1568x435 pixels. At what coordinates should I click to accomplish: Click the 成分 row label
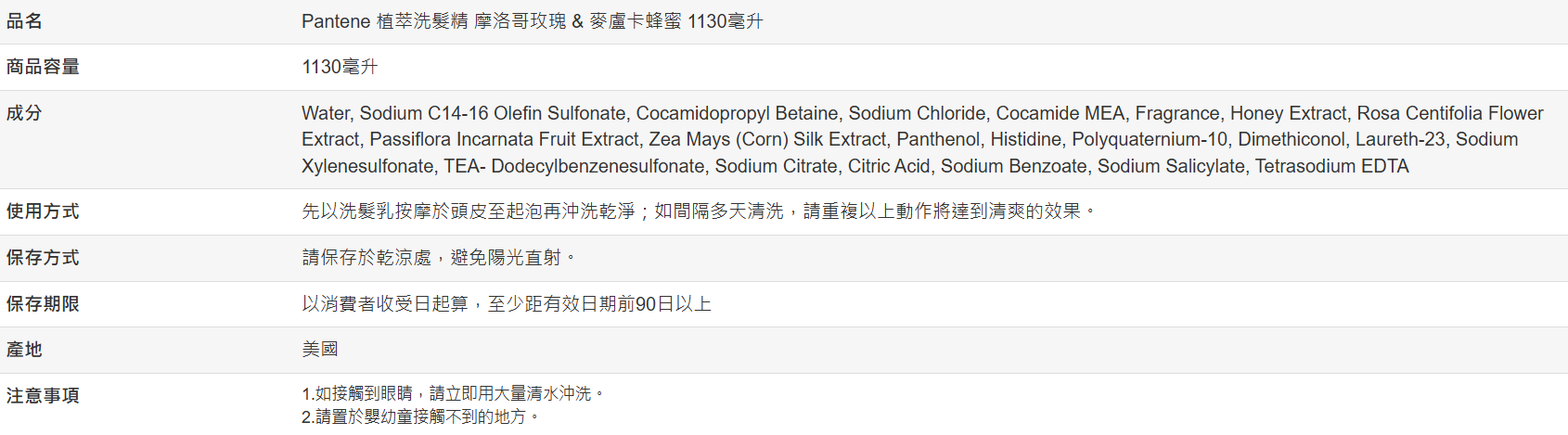pos(24,113)
